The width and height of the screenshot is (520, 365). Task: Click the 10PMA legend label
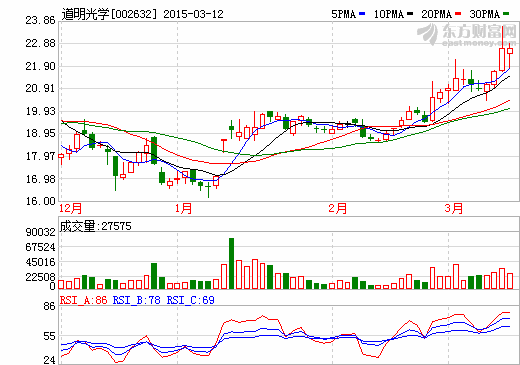pos(388,14)
